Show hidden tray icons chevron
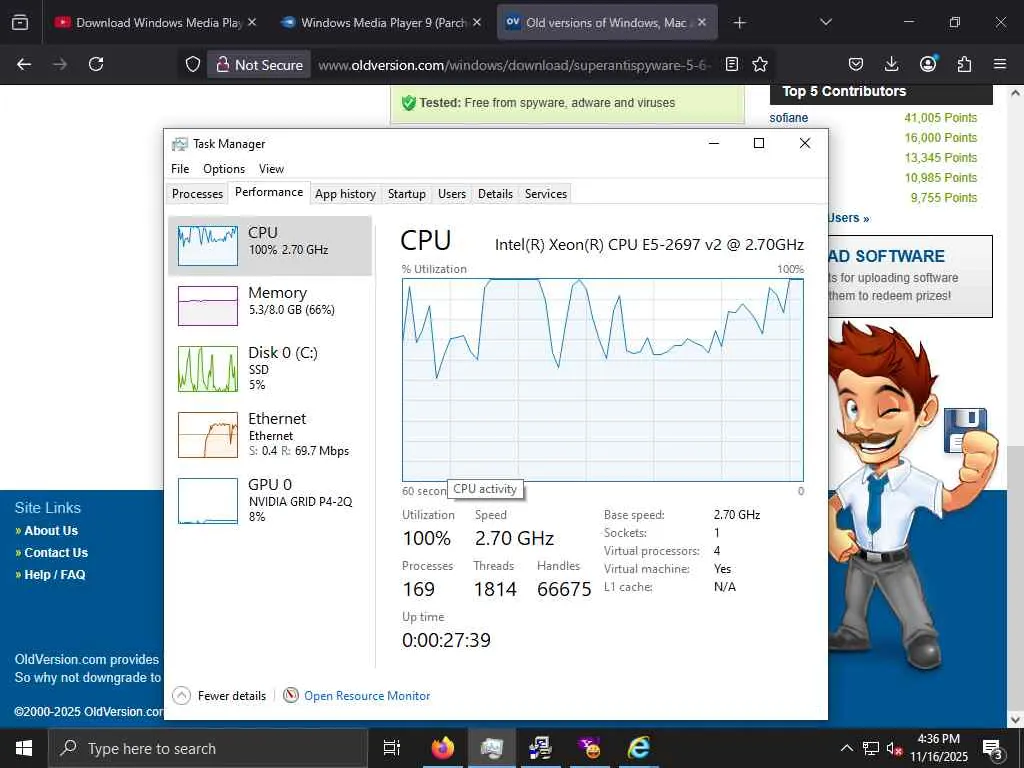 coord(846,748)
